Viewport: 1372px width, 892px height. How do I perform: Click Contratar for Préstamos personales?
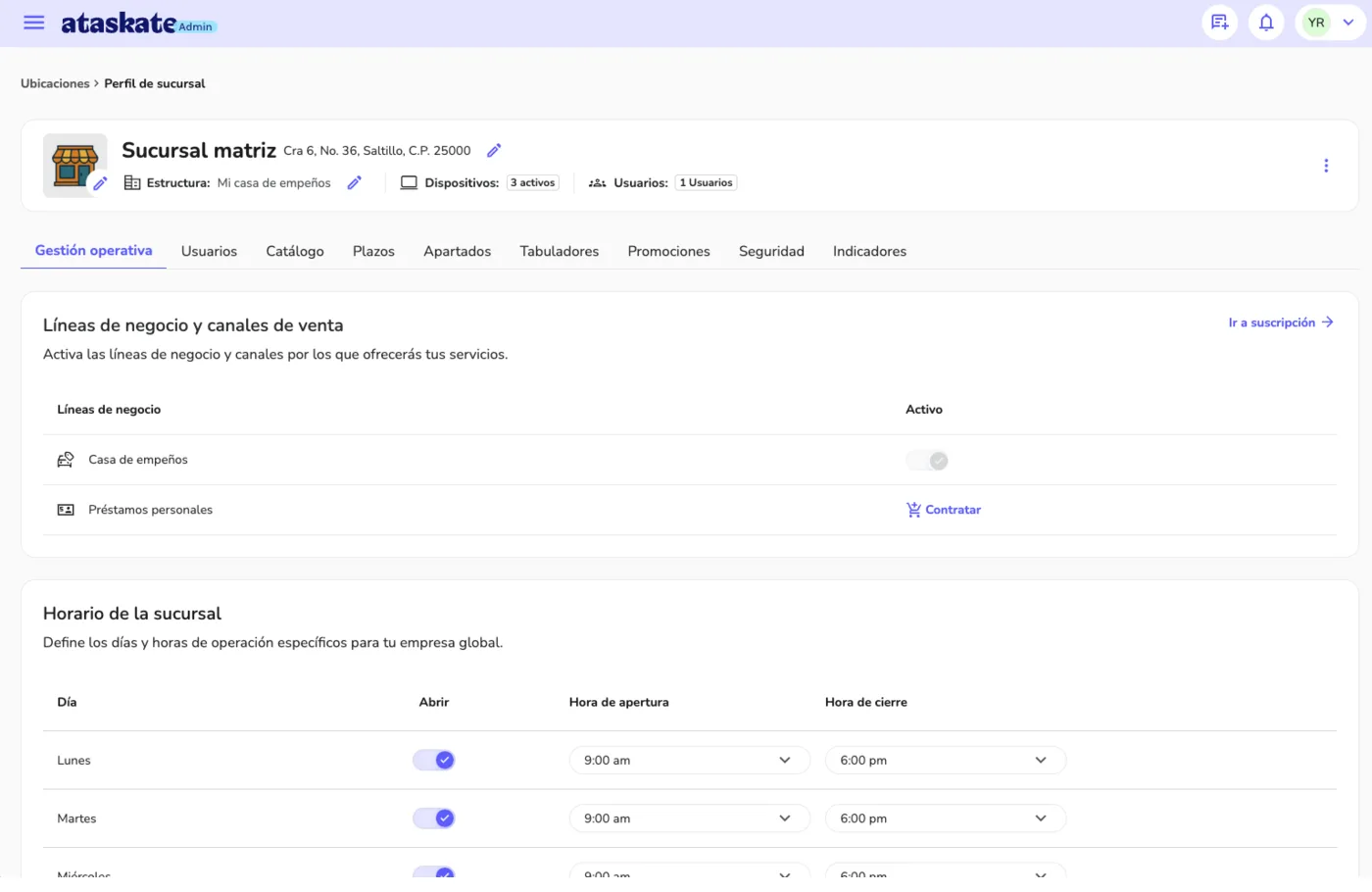[x=943, y=510]
